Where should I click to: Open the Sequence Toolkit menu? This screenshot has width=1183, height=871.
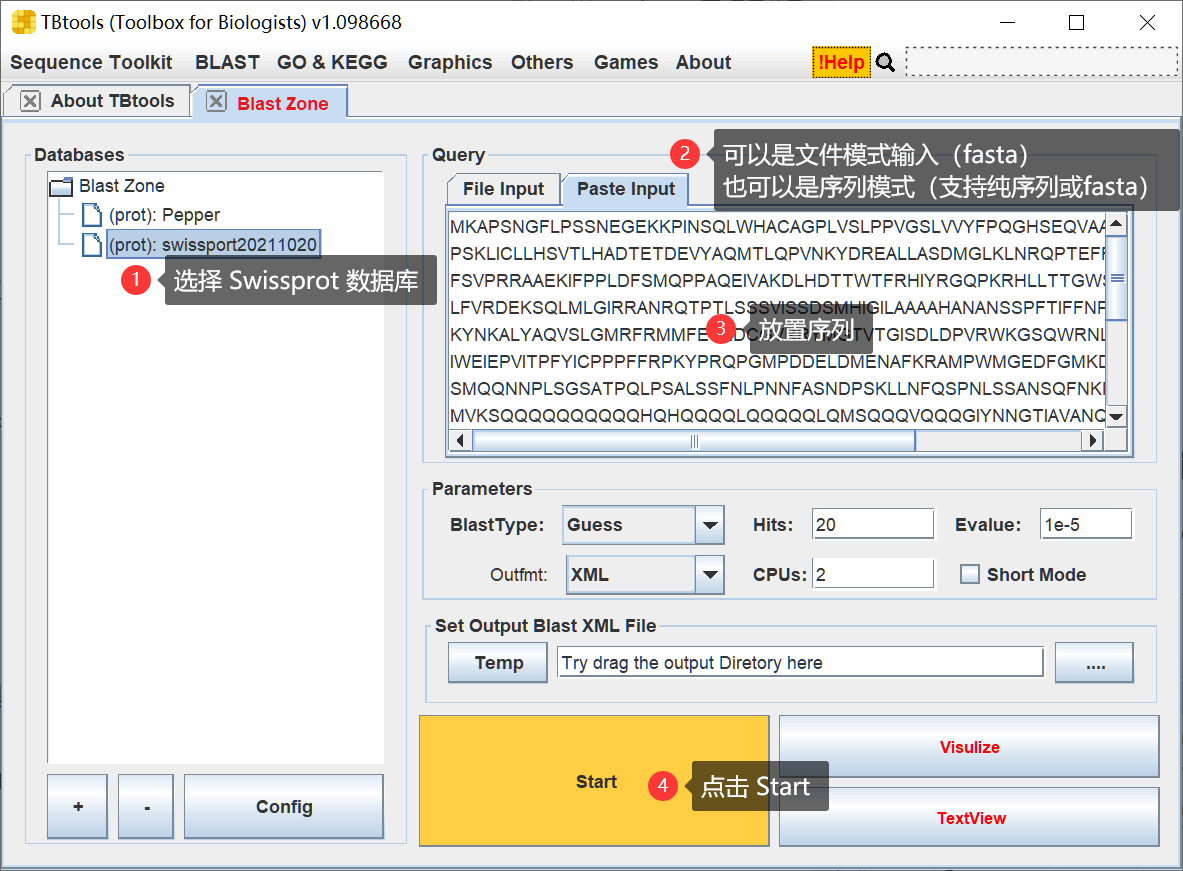91,63
